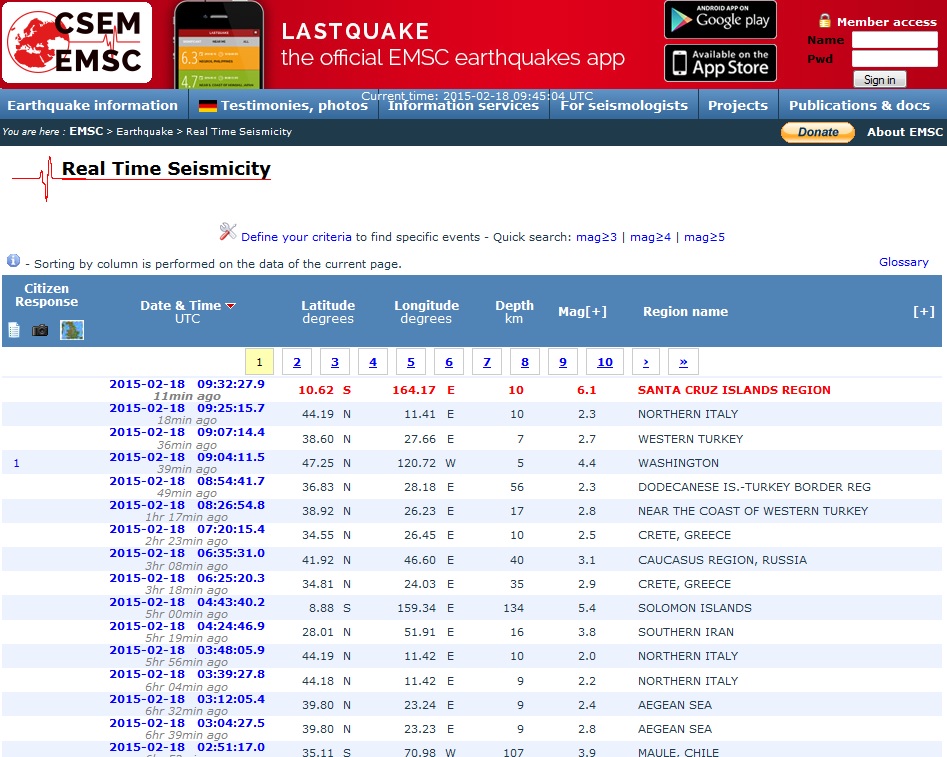Go to results page 7
The width and height of the screenshot is (947, 757).
(x=487, y=362)
